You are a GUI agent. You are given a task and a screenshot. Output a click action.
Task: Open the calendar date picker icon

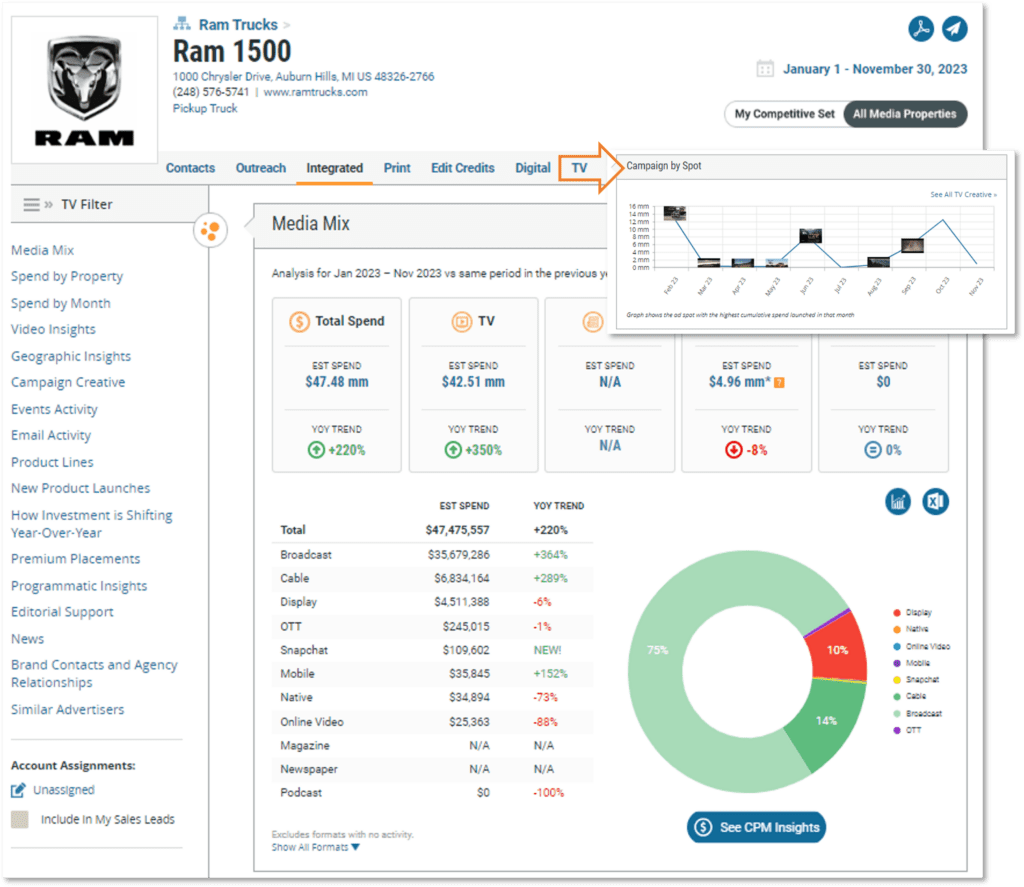pos(765,69)
